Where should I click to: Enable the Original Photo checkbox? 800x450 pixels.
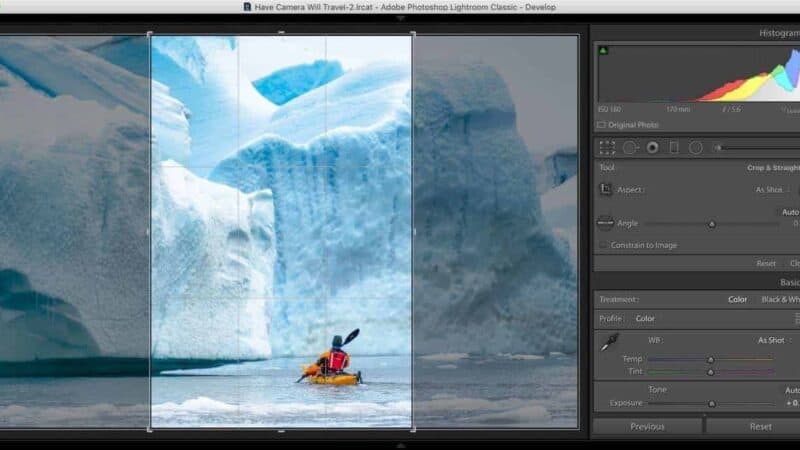(602, 124)
